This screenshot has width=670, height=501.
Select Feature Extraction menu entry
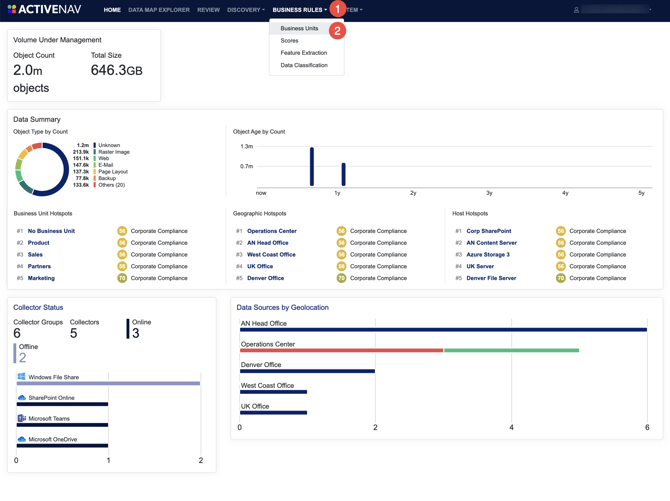[x=304, y=53]
